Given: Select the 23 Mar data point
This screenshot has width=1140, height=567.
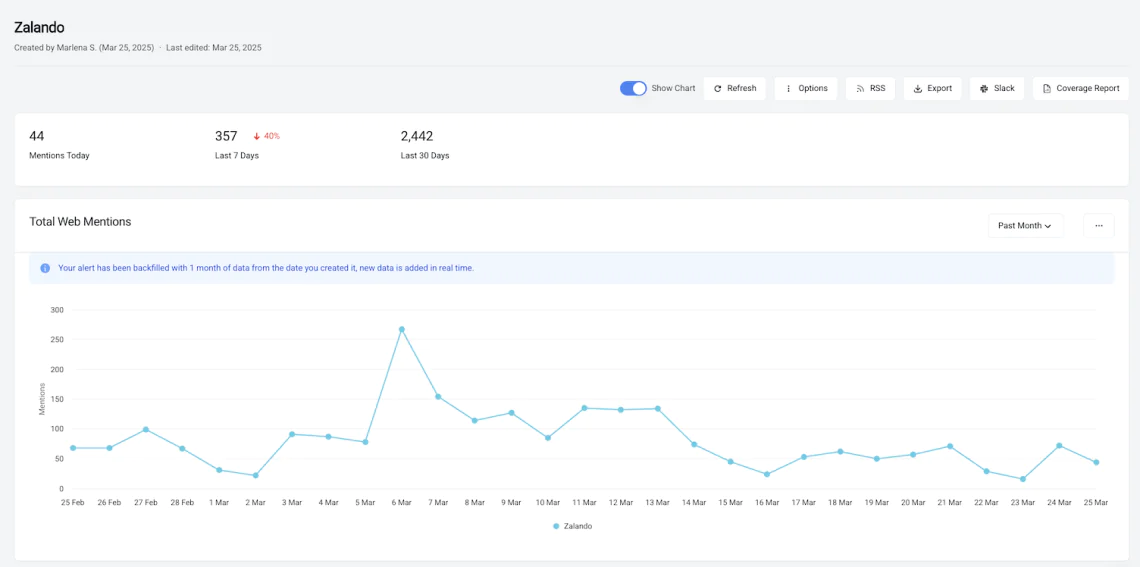Looking at the screenshot, I should tap(1022, 479).
